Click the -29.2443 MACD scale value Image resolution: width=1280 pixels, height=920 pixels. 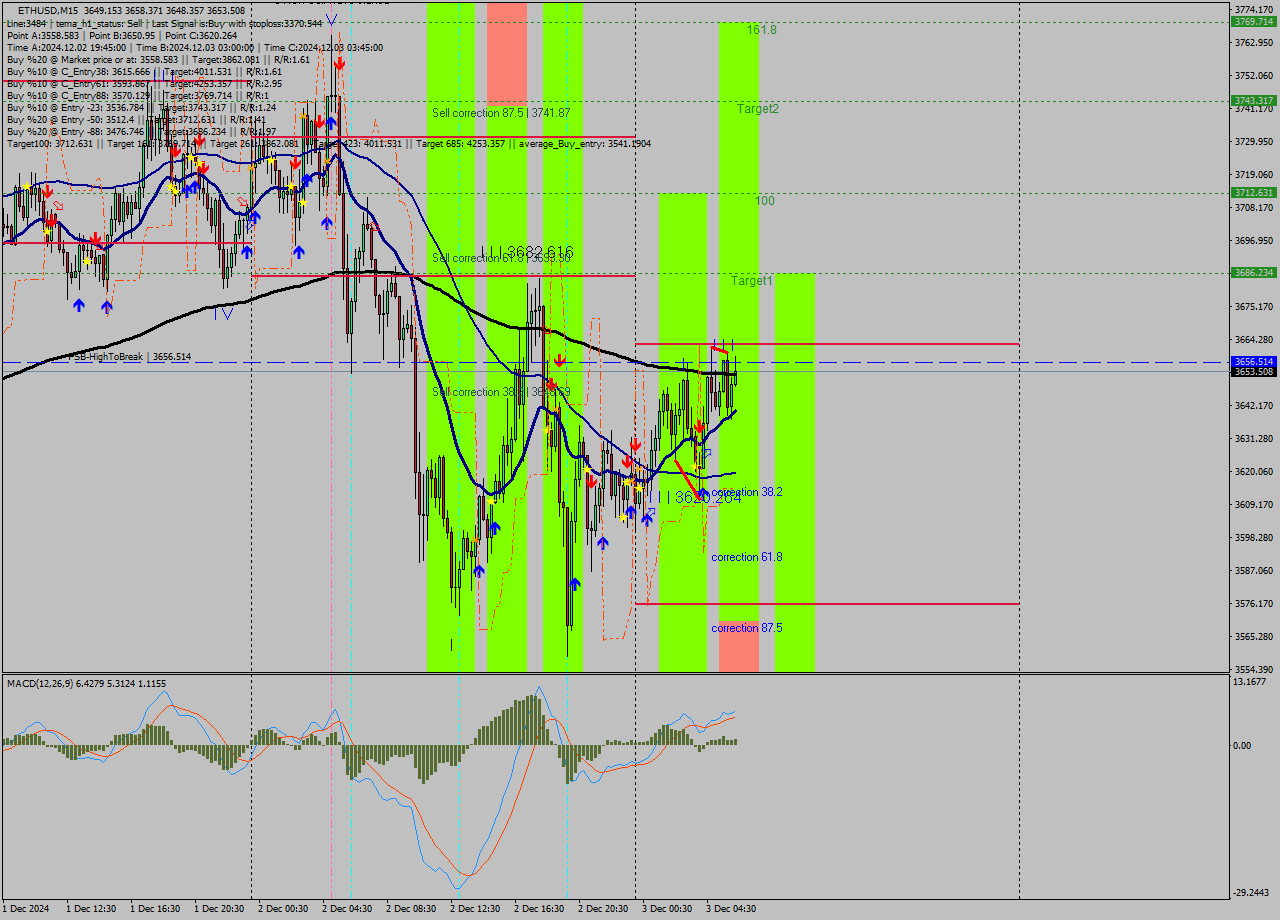click(1252, 893)
